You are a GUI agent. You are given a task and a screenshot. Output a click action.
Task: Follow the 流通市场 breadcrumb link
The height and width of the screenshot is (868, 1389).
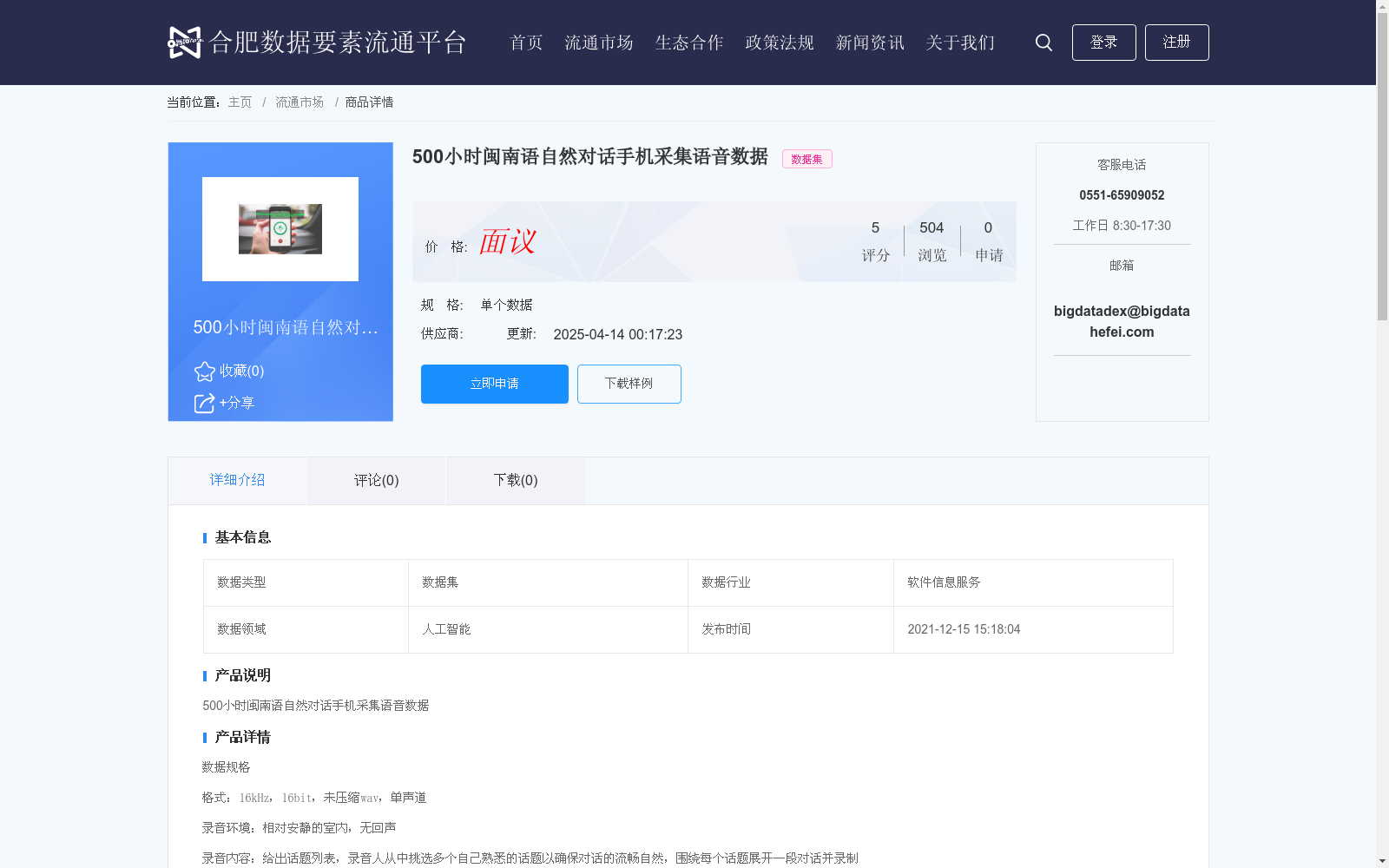coord(300,102)
